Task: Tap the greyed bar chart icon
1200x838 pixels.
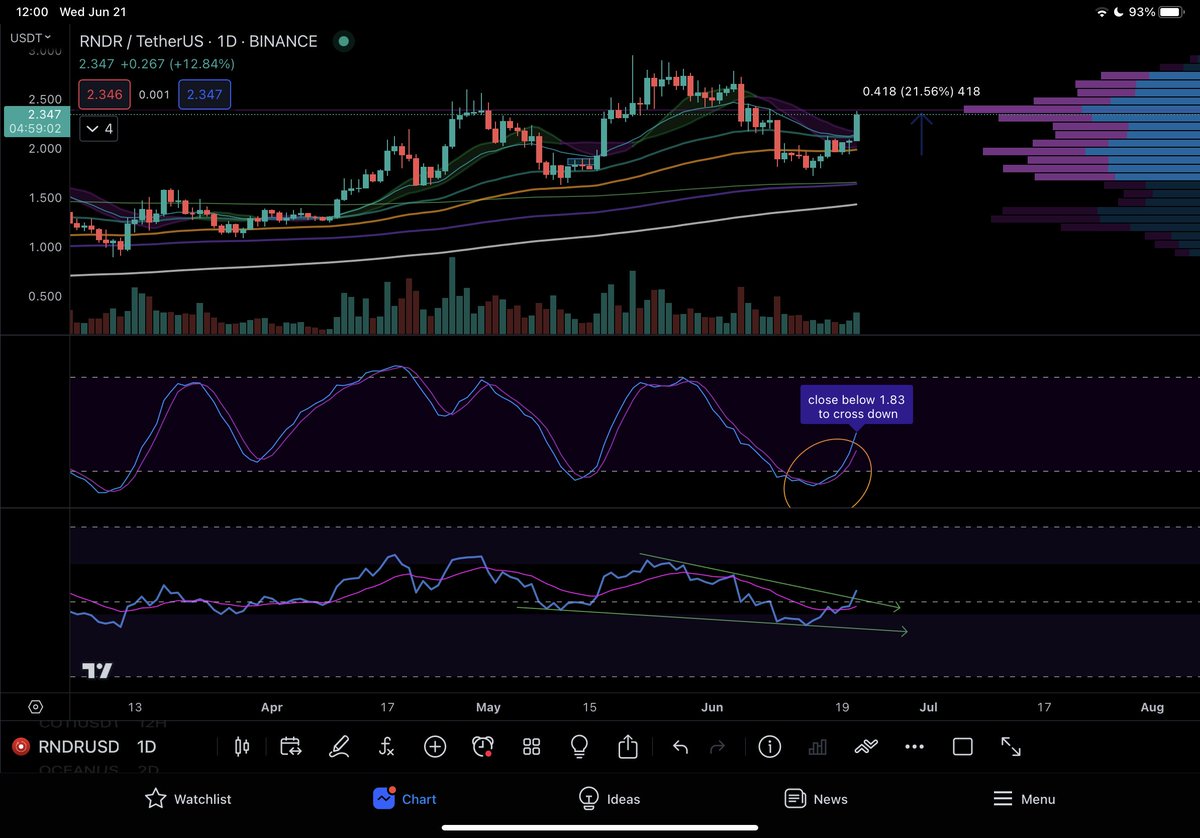Action: pos(817,746)
